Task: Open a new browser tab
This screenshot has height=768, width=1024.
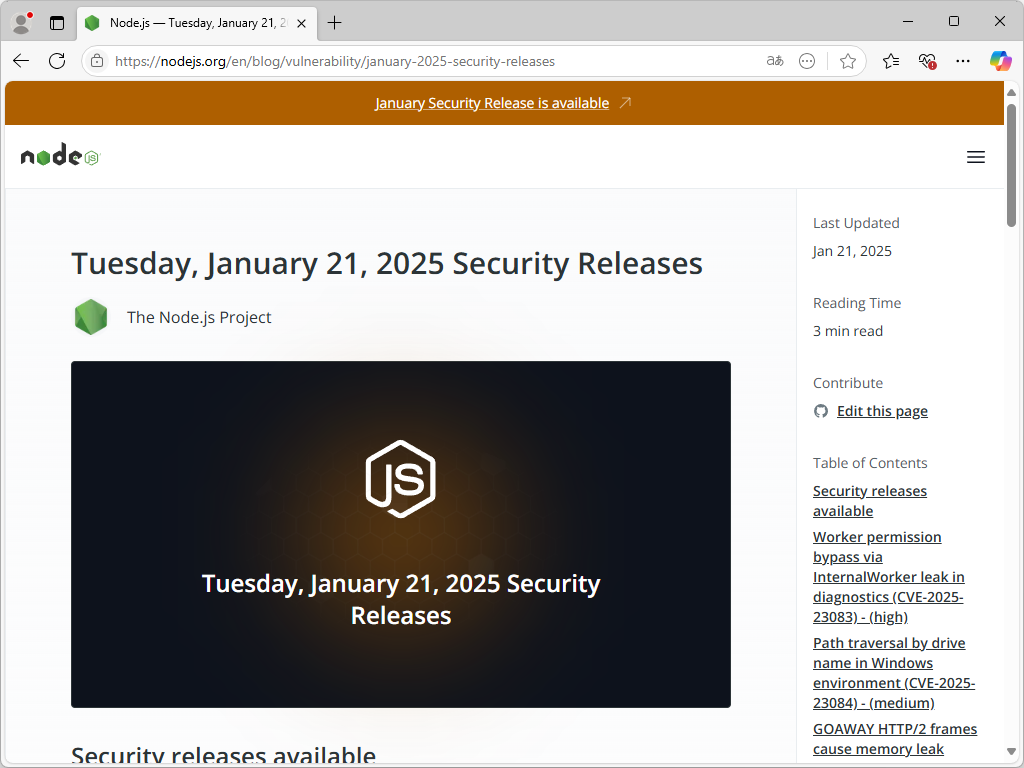Action: [x=334, y=21]
